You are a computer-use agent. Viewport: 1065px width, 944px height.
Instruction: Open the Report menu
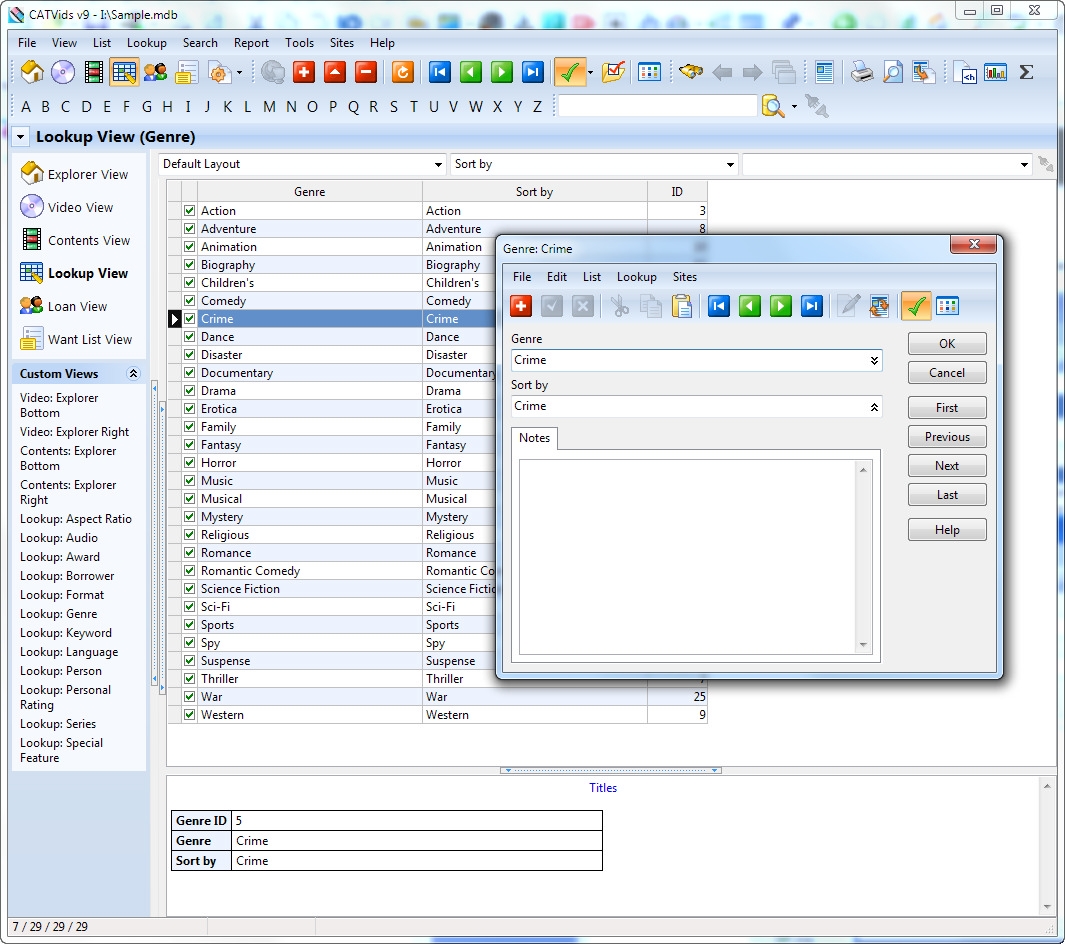[251, 43]
